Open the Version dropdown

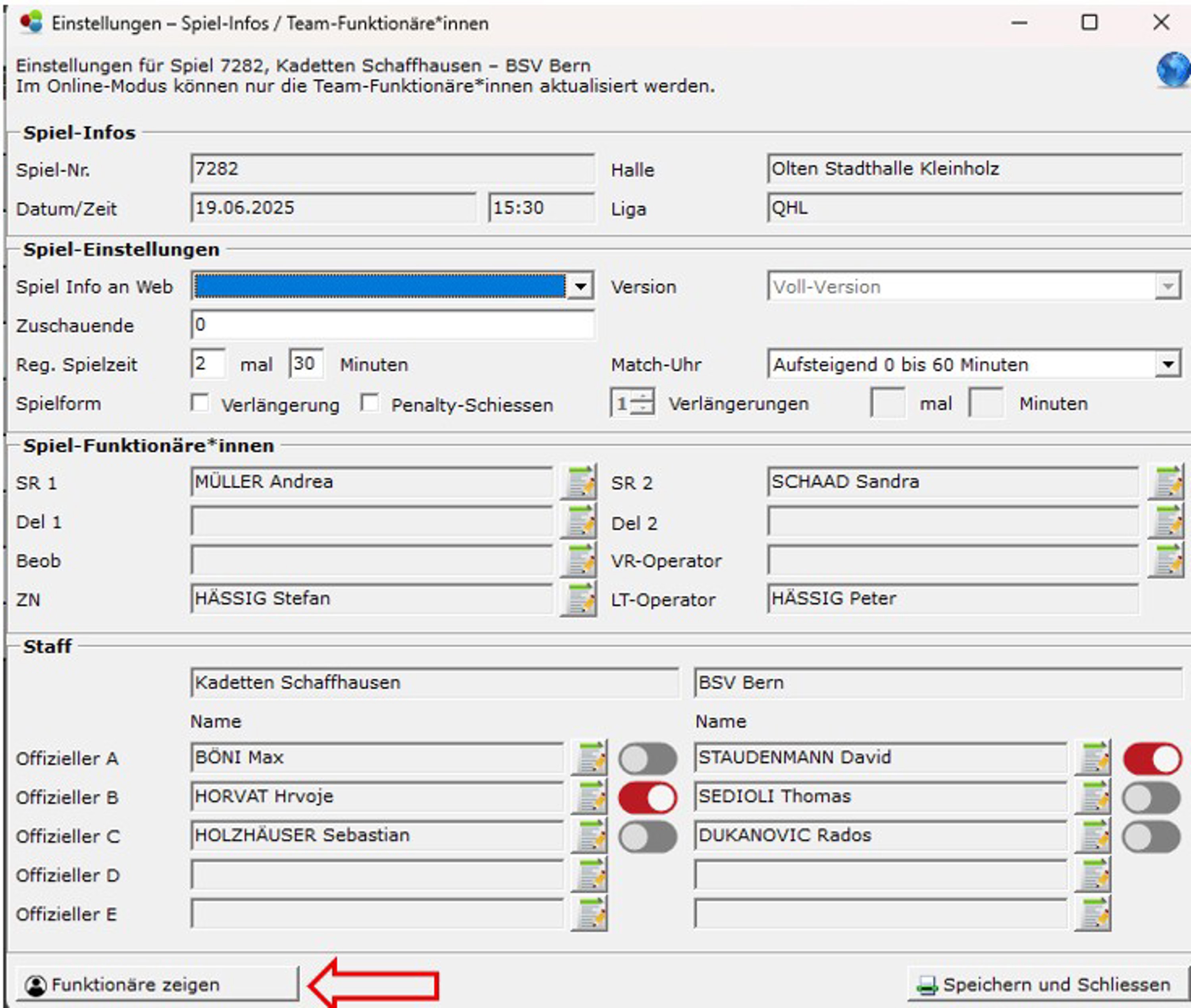click(x=1168, y=286)
